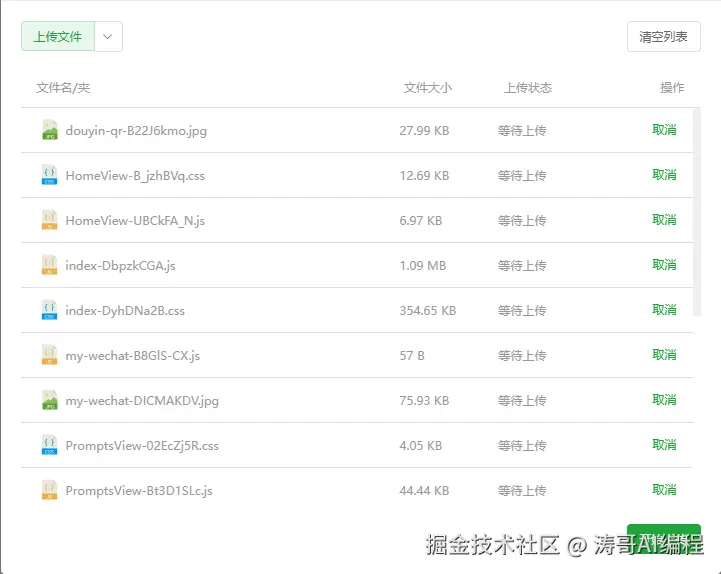Click JS icon of my-wechat-B8GlS-CX.js
This screenshot has width=721, height=574.
pyautogui.click(x=50, y=355)
